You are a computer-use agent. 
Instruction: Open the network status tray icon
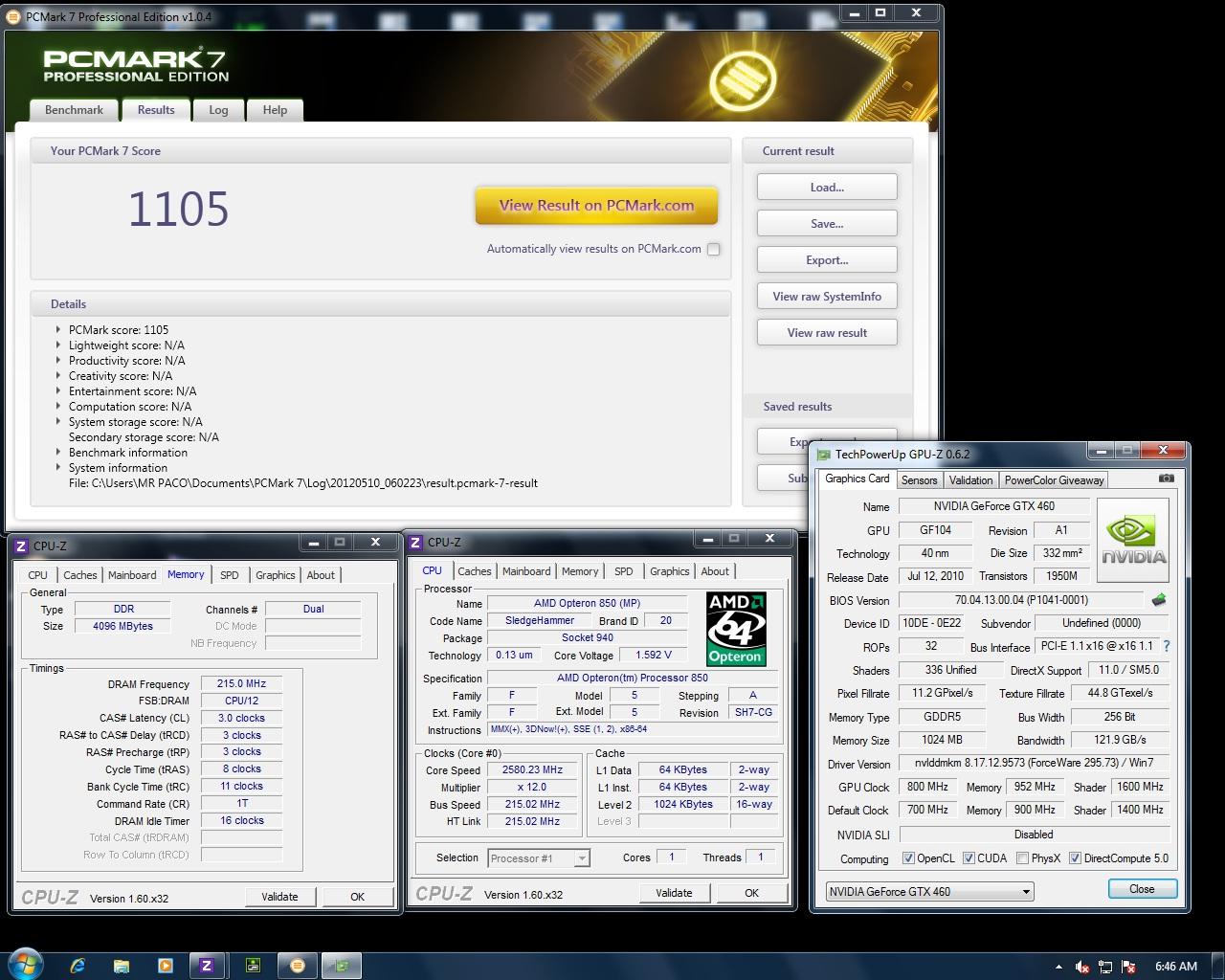pyautogui.click(x=1105, y=967)
